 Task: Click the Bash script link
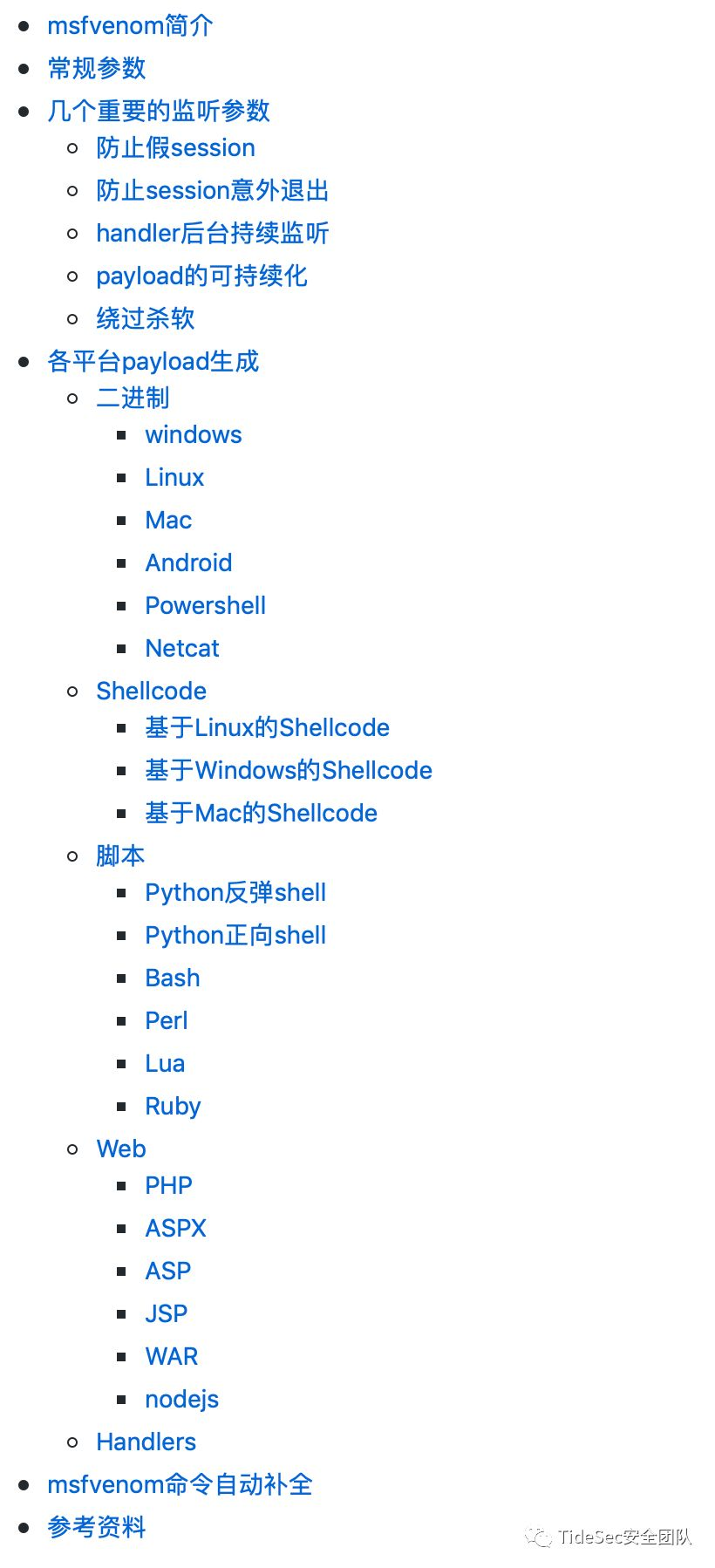pyautogui.click(x=173, y=978)
